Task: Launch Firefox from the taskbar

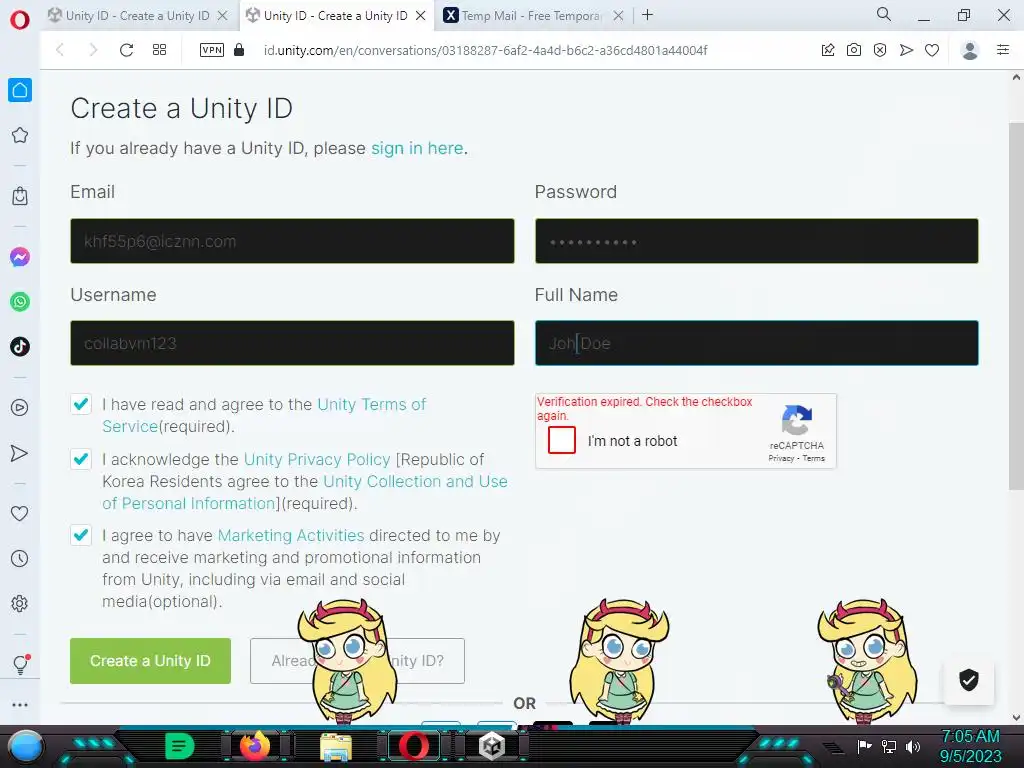Action: [x=255, y=746]
